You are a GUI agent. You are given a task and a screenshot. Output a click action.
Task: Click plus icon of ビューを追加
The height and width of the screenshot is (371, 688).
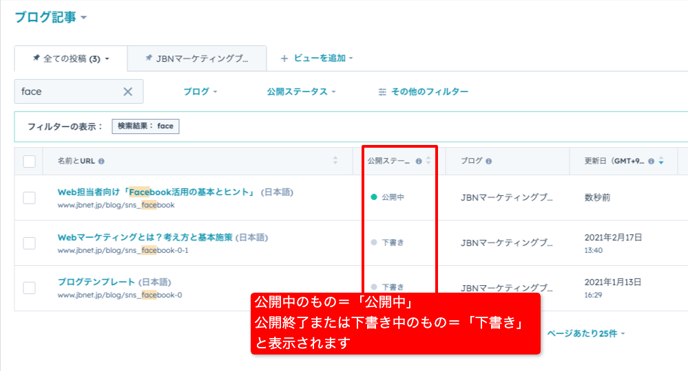tap(284, 58)
